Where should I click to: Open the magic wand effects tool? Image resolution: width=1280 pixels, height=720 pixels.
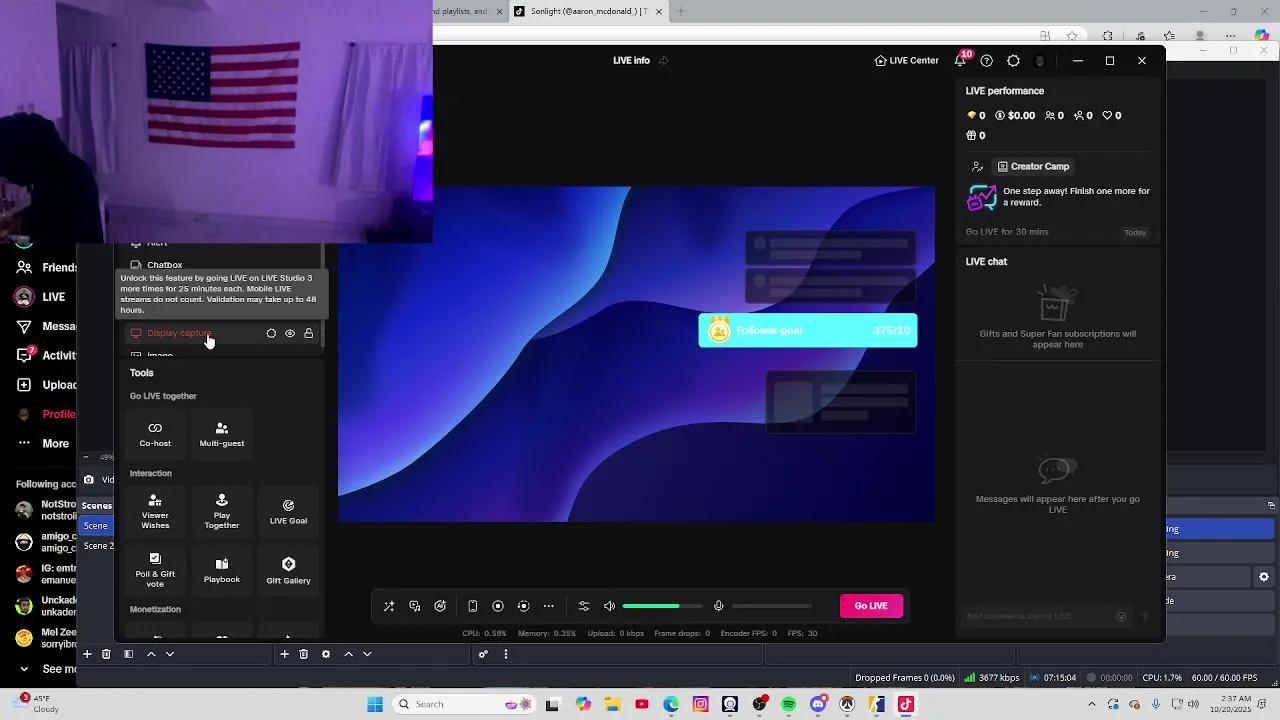[x=389, y=606]
